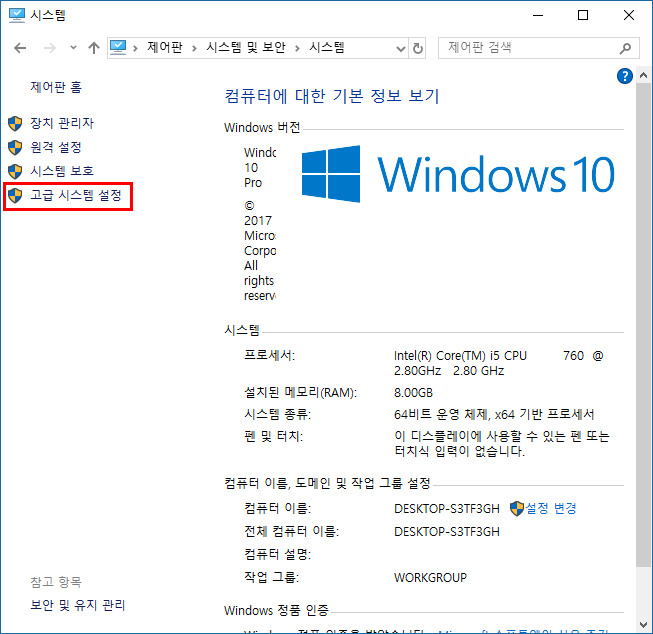Open 장치 관리자 link
Viewport: 653px width, 634px height.
[x=62, y=123]
